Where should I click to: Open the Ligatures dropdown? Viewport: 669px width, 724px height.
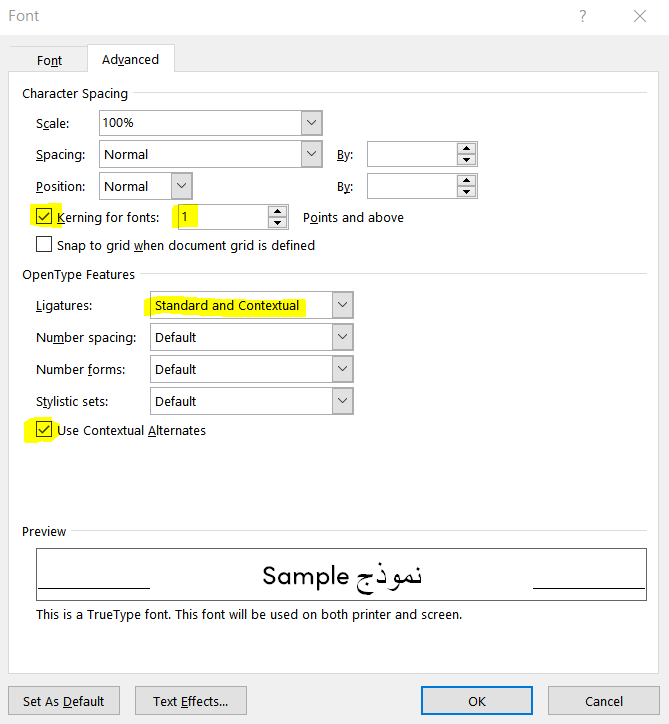pyautogui.click(x=343, y=305)
